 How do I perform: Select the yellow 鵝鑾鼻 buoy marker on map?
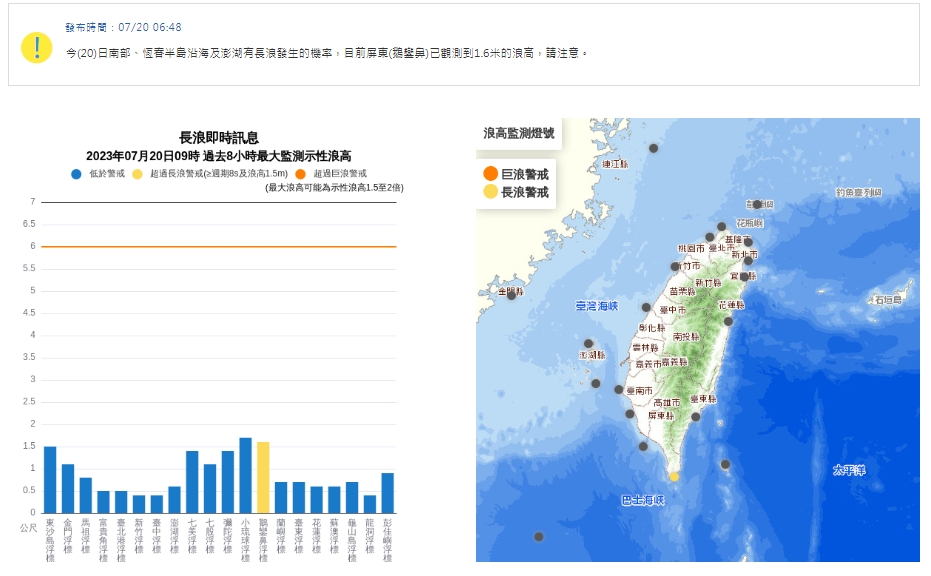pyautogui.click(x=674, y=477)
